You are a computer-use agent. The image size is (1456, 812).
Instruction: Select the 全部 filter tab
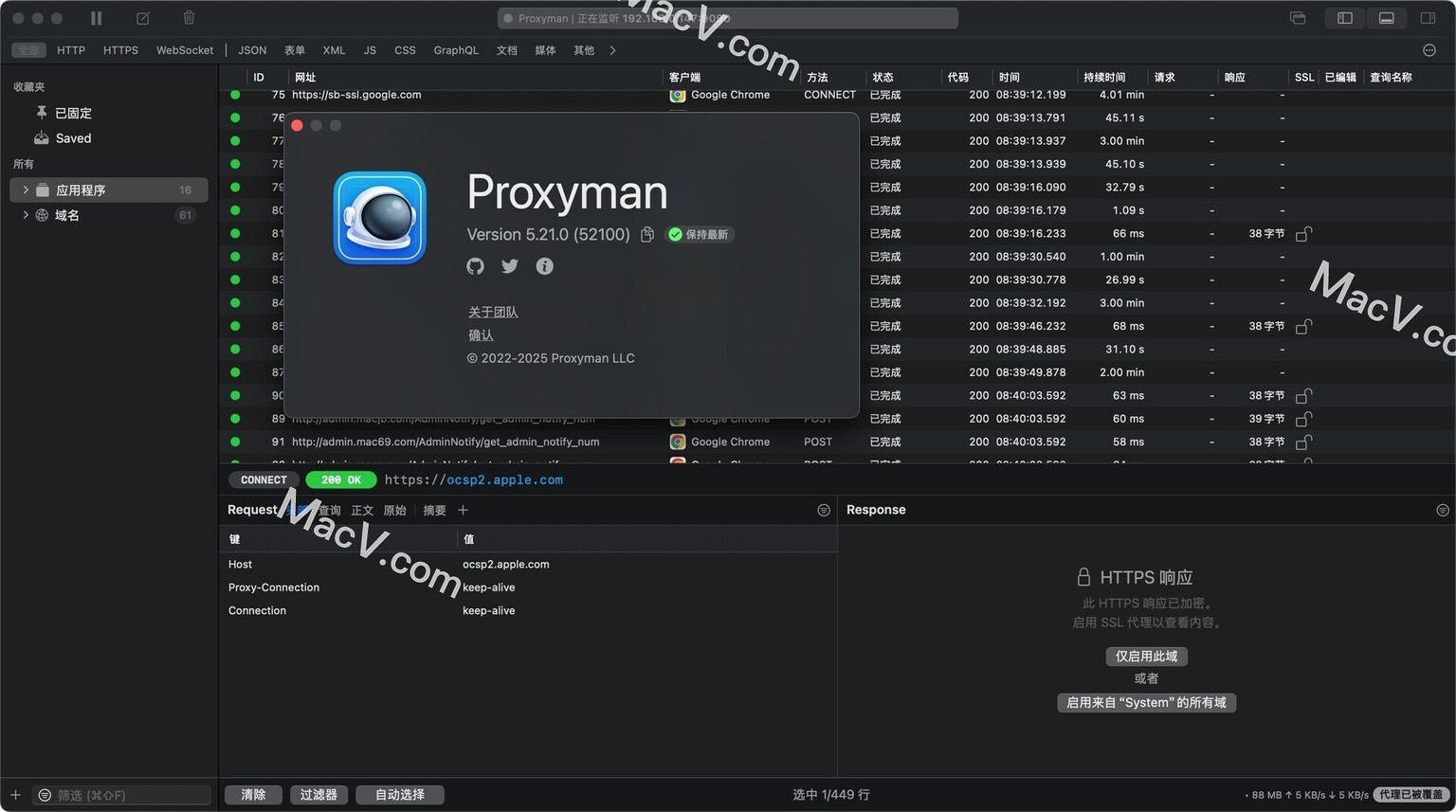click(28, 50)
